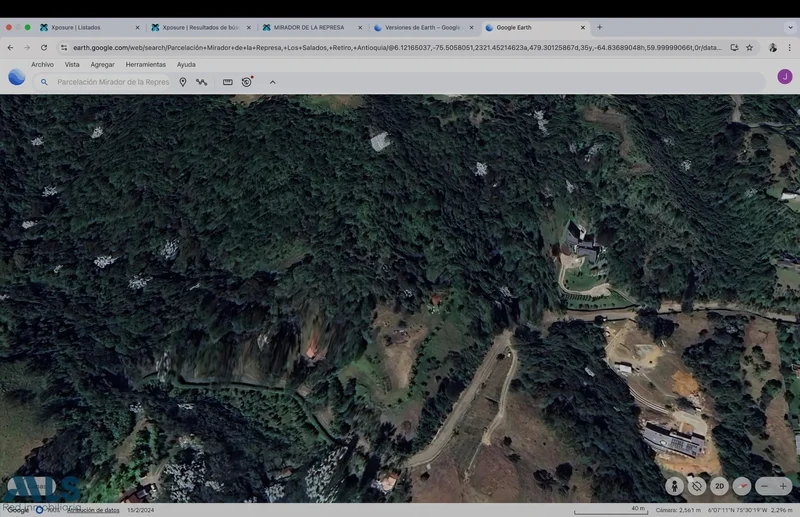
Task: Close the Google Earth browser tab
Action: pos(583,28)
